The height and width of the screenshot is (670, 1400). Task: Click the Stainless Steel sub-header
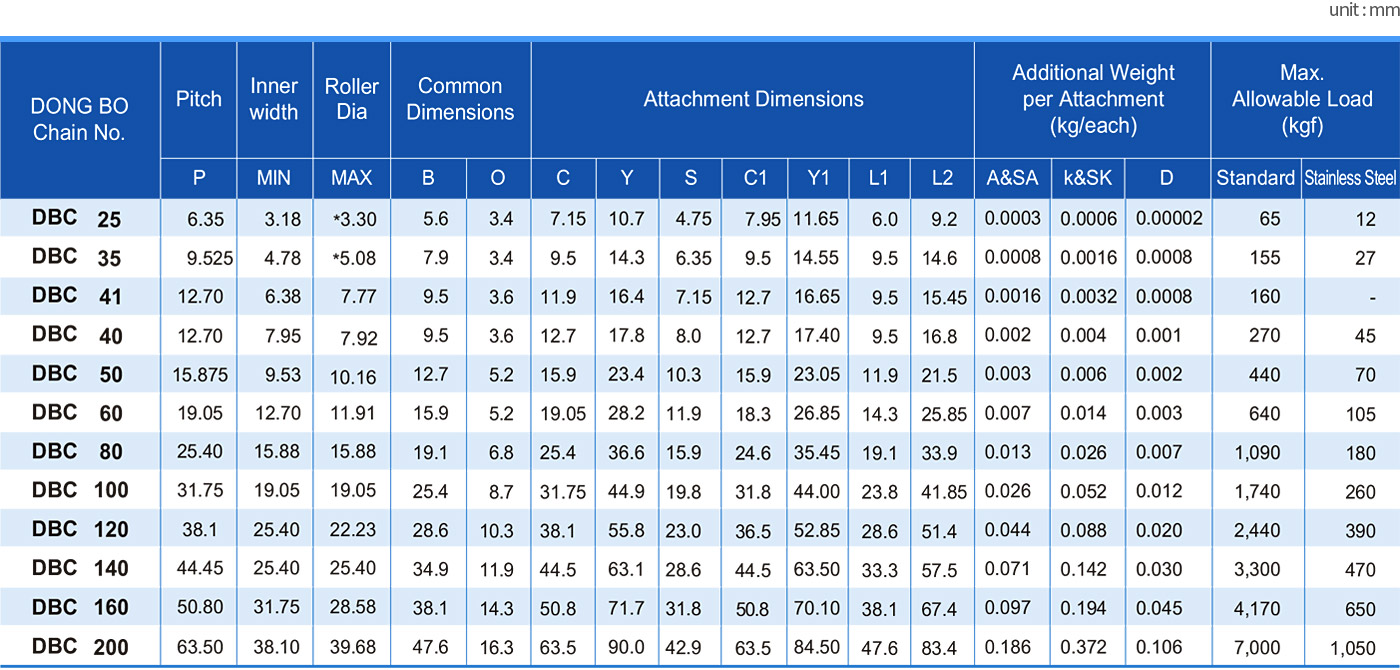point(1351,178)
